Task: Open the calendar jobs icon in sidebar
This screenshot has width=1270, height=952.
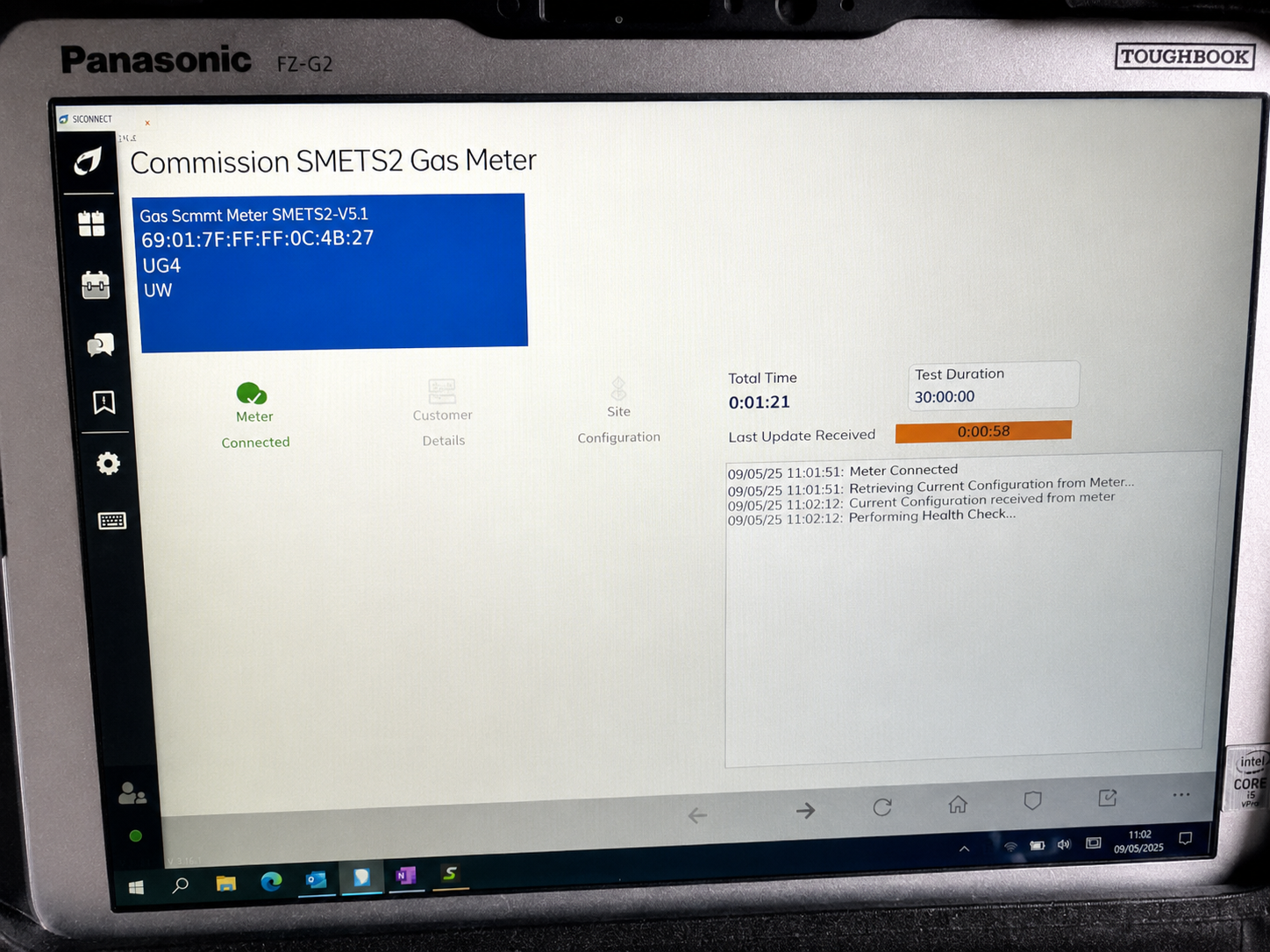Action: pos(96,285)
